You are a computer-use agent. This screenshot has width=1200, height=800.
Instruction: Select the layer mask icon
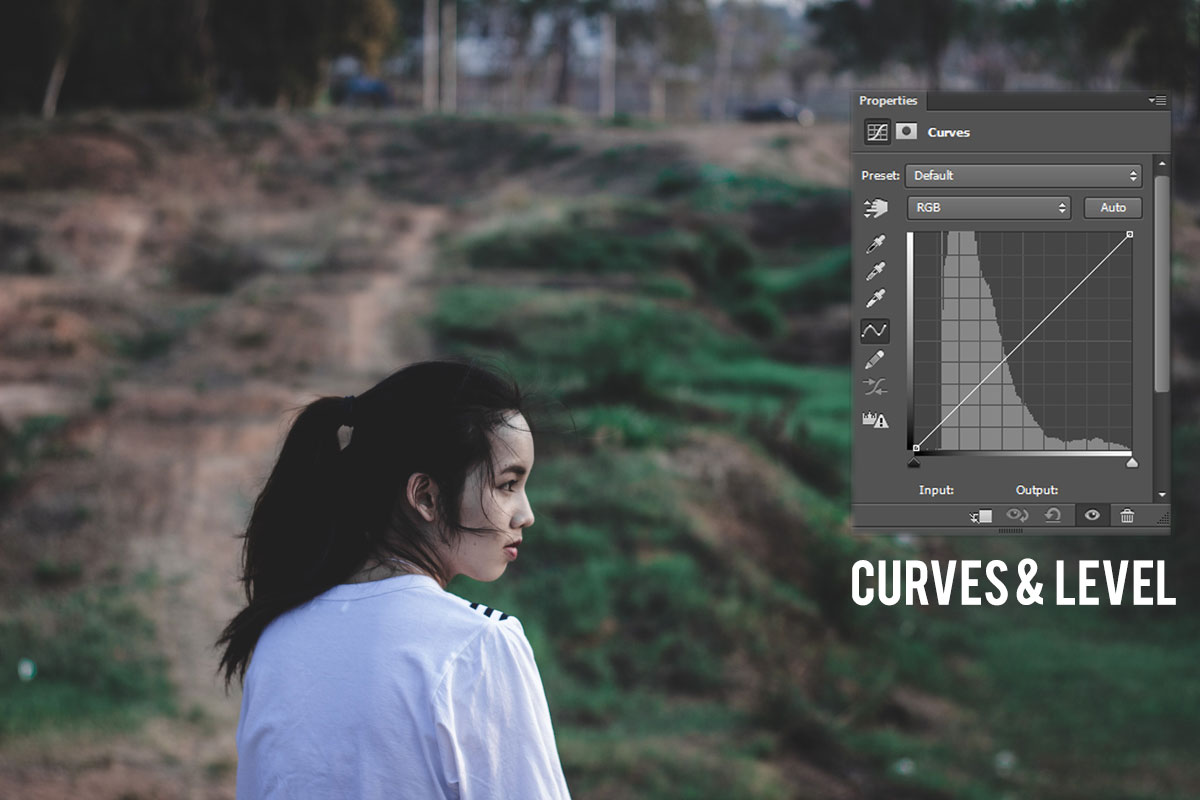click(906, 131)
